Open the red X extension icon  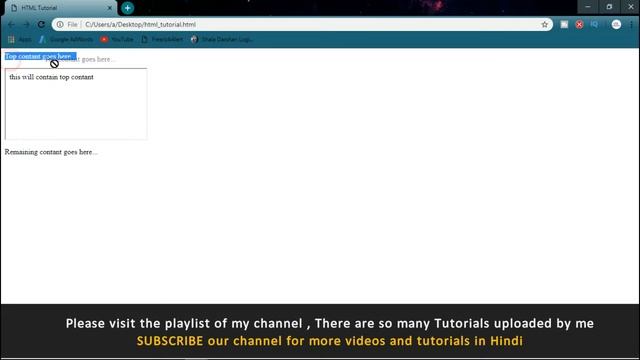click(579, 24)
